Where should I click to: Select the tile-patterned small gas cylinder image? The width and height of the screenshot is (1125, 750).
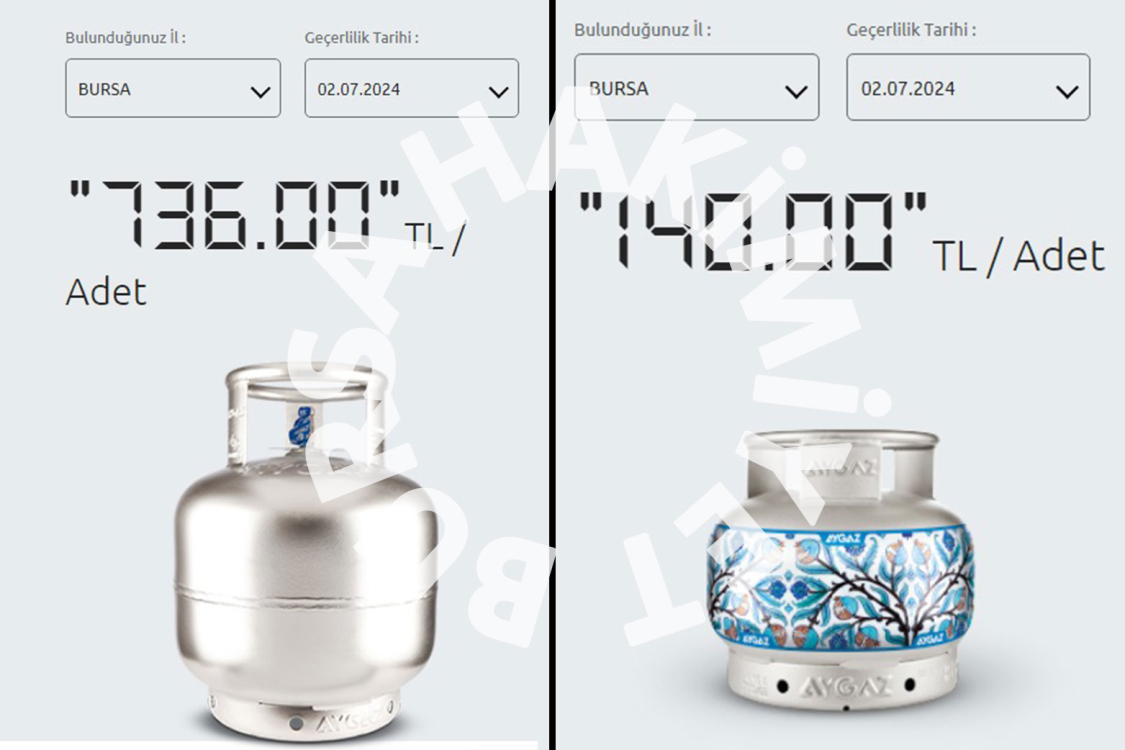tap(840, 571)
